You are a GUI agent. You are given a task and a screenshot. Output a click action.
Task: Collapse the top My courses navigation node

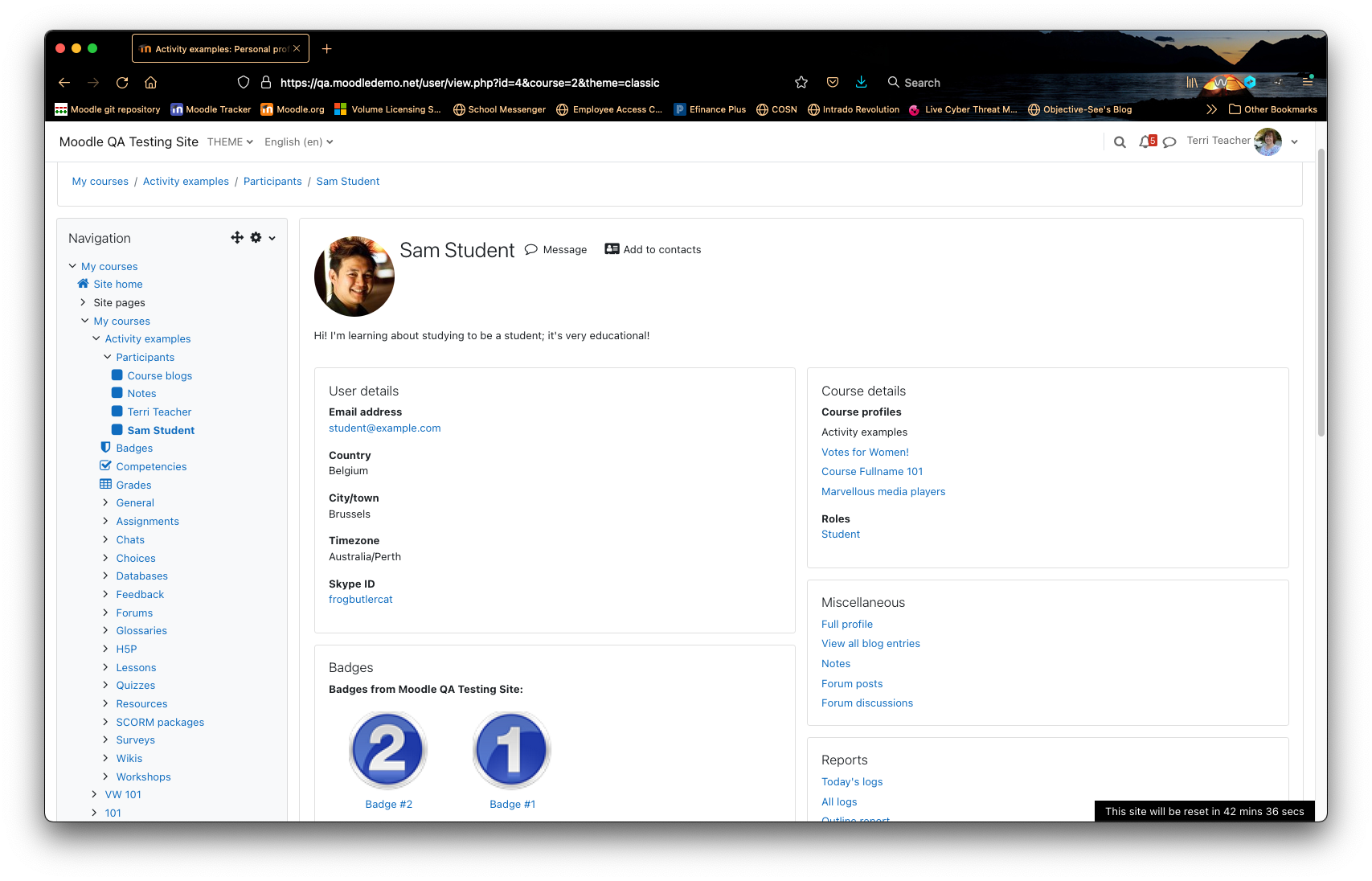(x=72, y=266)
